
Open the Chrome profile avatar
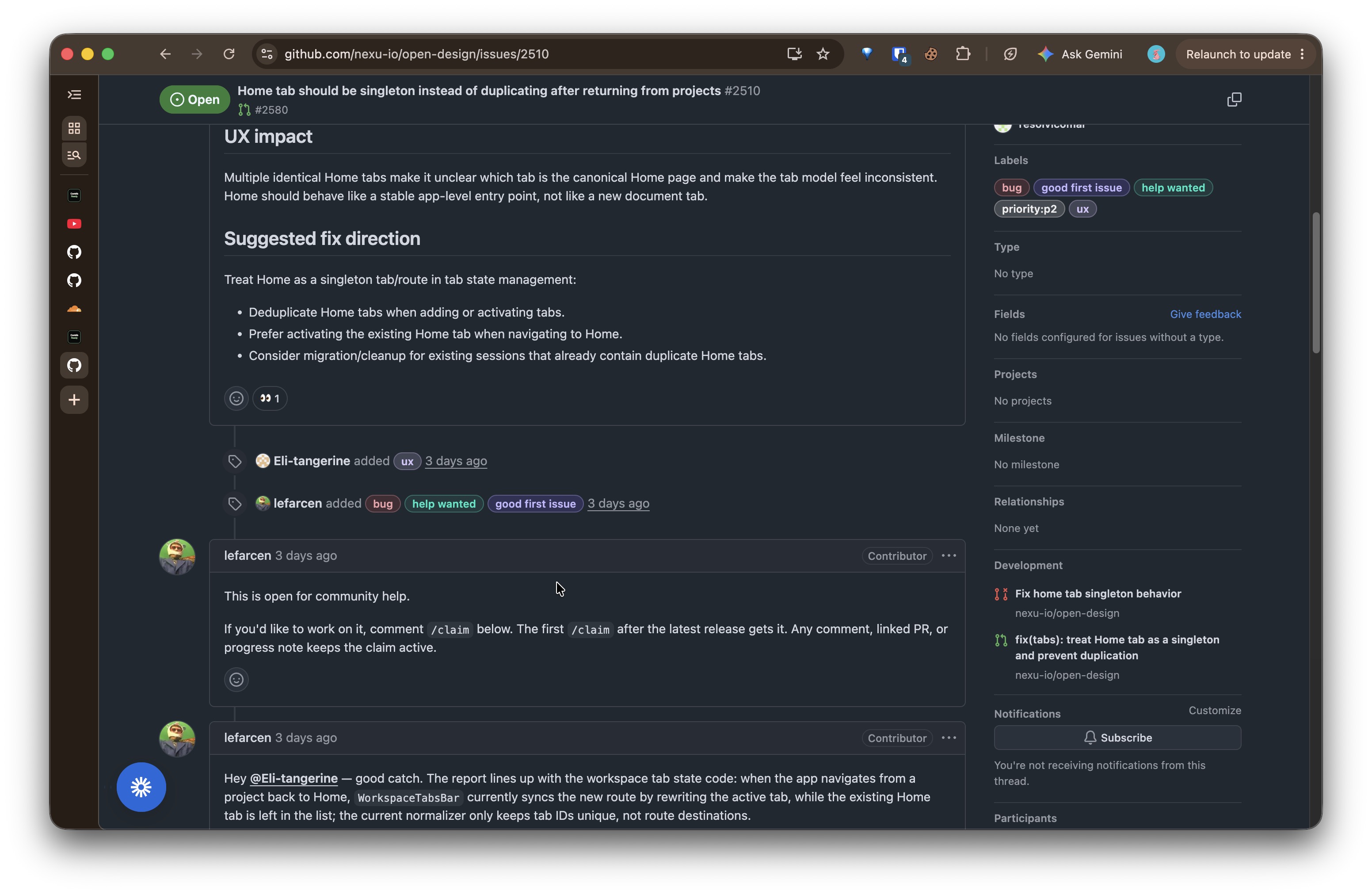point(1156,54)
